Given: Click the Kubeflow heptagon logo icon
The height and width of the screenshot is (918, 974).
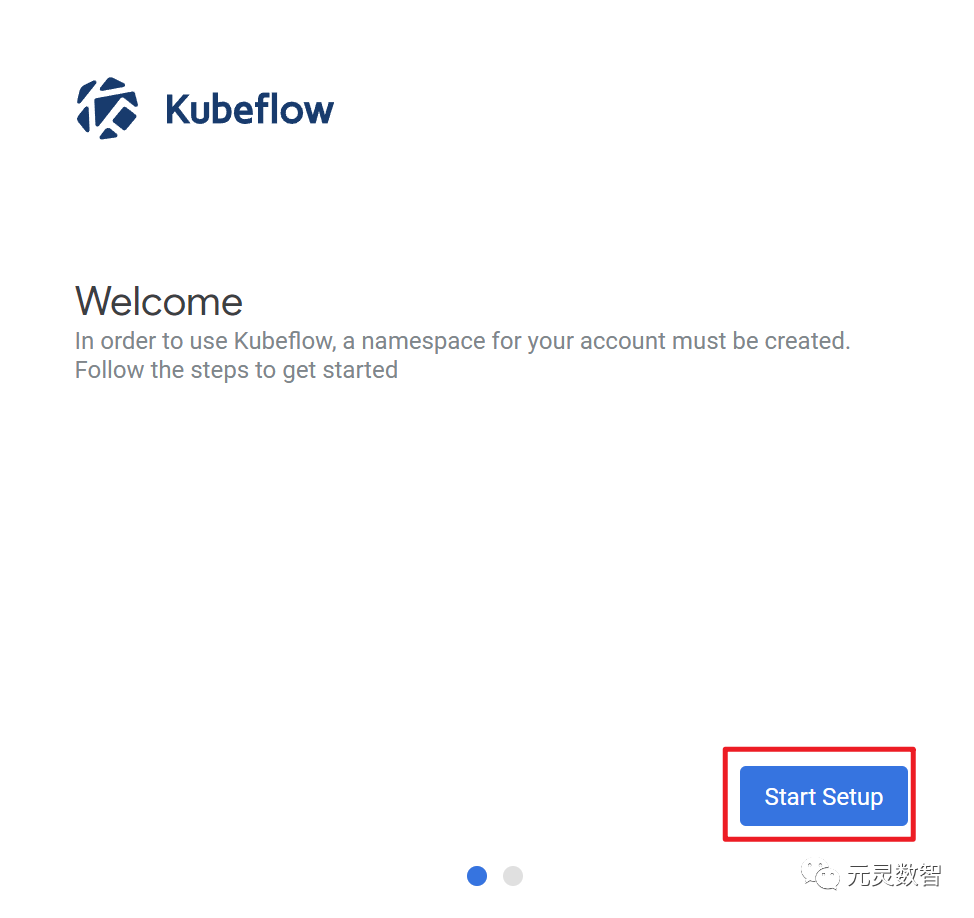Looking at the screenshot, I should (107, 108).
